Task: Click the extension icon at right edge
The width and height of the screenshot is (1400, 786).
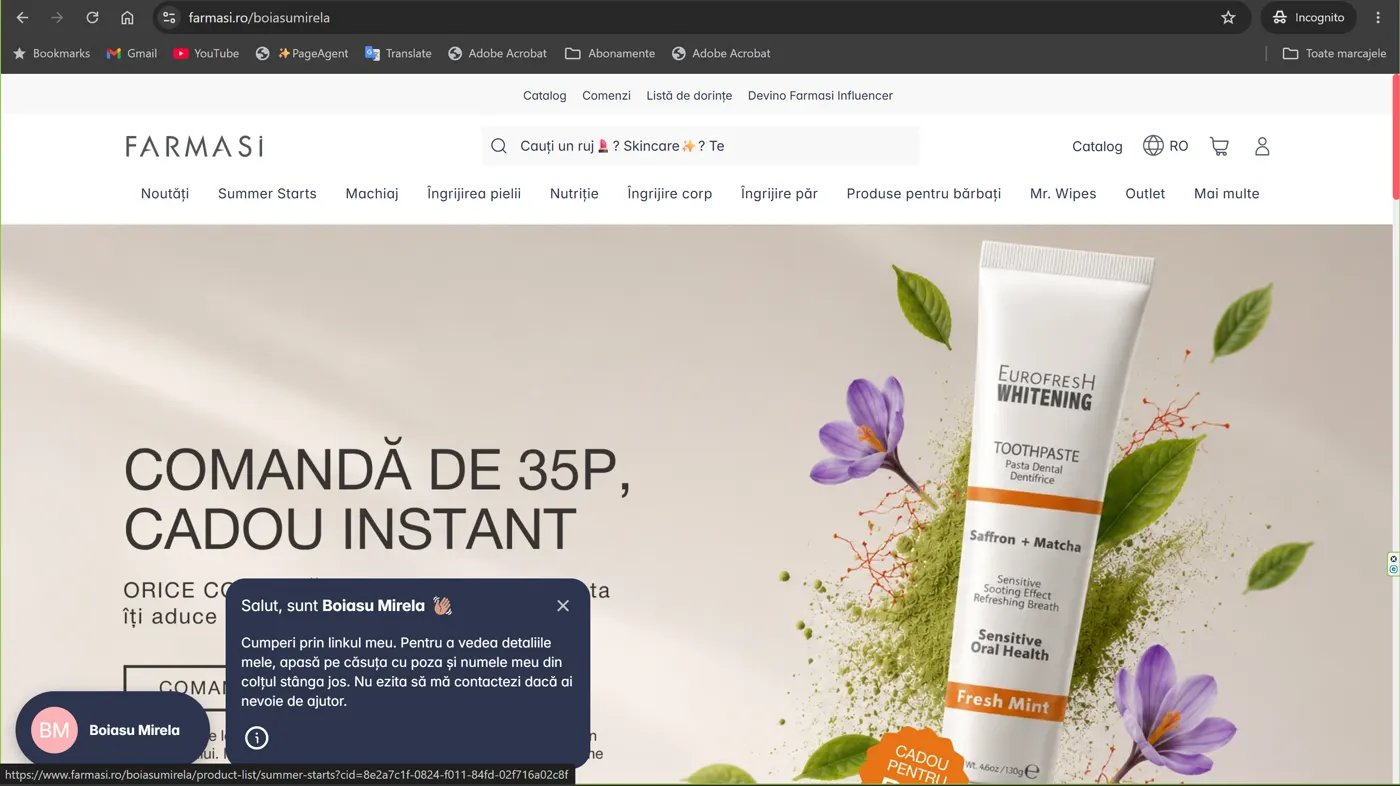Action: point(1393,564)
